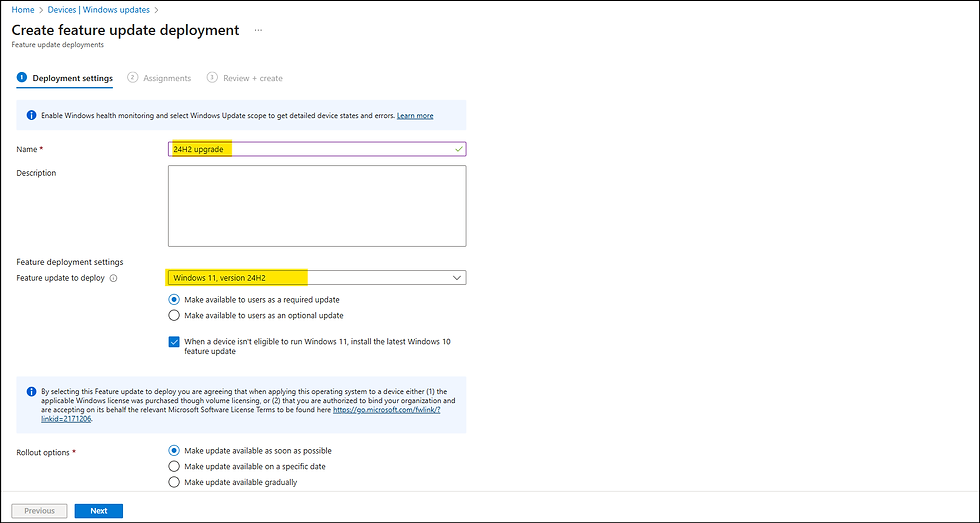The image size is (980, 523).
Task: Select Make available to users as an optional update
Action: 174,316
